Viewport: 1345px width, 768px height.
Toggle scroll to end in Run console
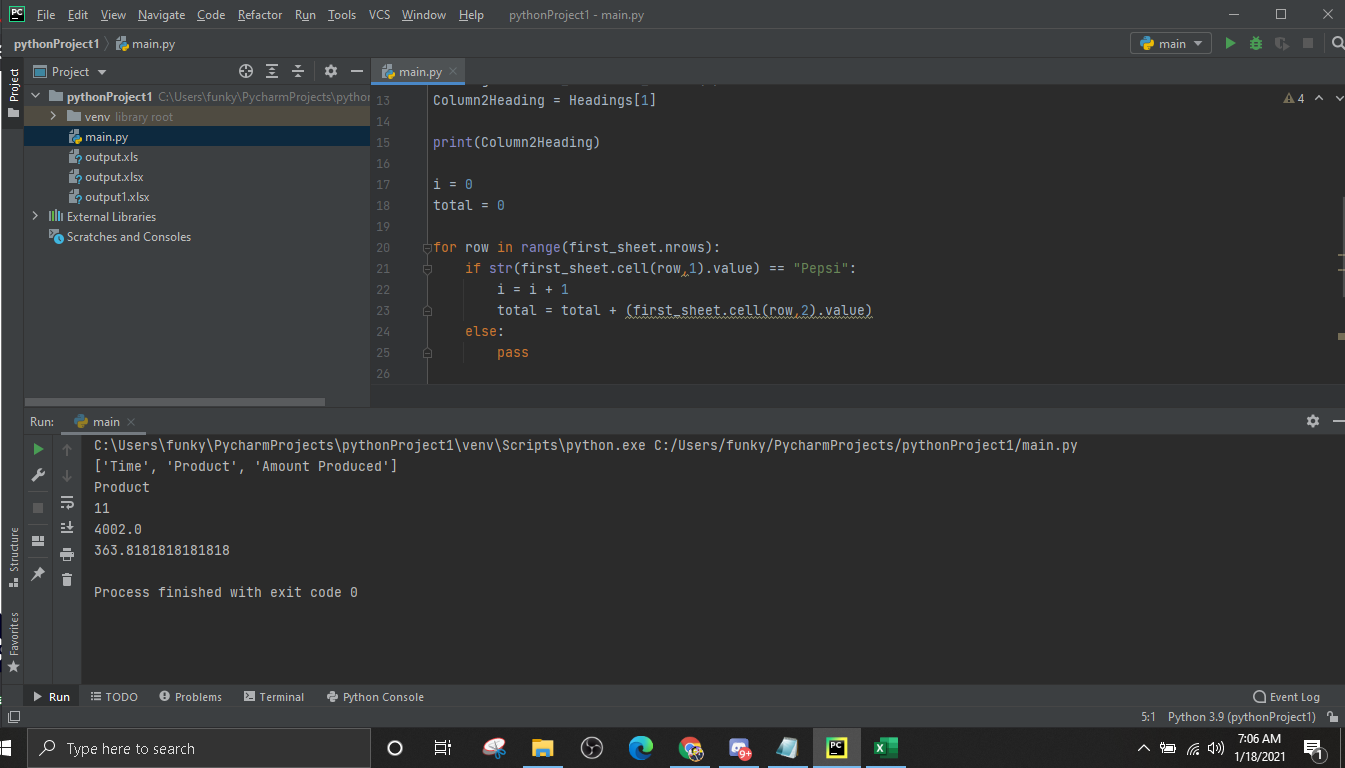[67, 527]
